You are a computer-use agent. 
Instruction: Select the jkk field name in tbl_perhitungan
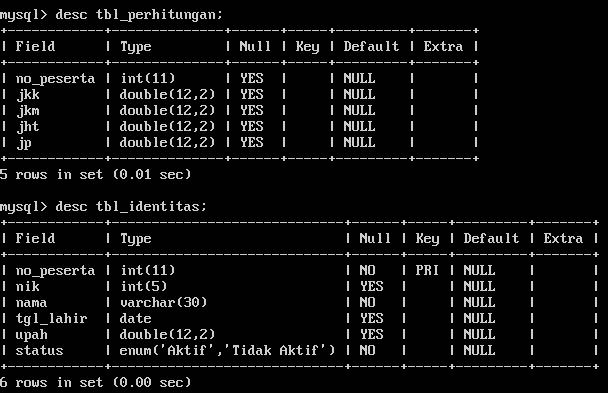point(28,95)
